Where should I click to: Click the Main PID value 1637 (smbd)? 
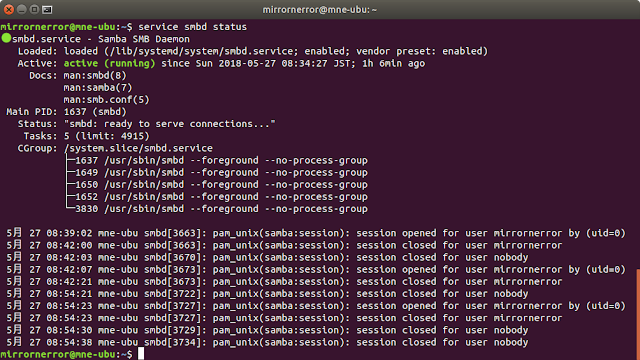tap(95, 111)
